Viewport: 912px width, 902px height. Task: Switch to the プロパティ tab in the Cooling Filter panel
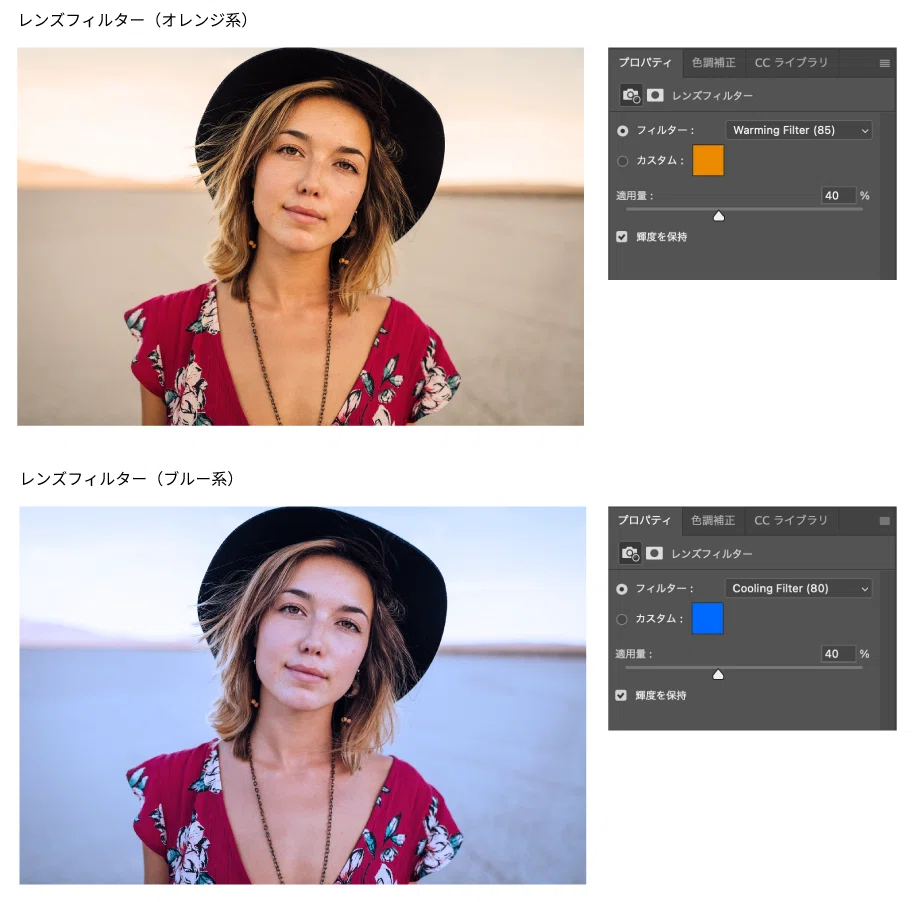644,520
